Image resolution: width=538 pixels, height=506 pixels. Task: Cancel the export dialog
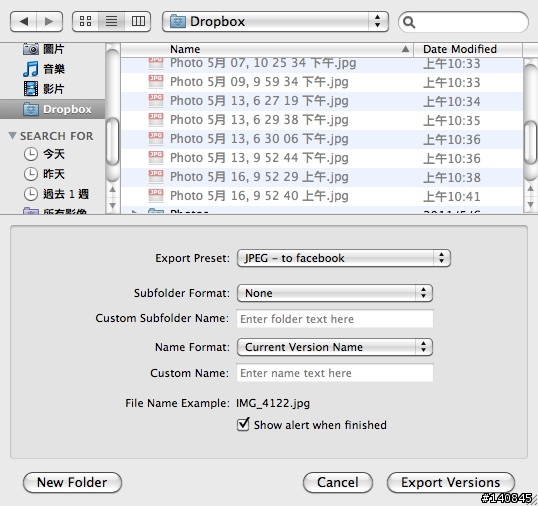tap(338, 482)
